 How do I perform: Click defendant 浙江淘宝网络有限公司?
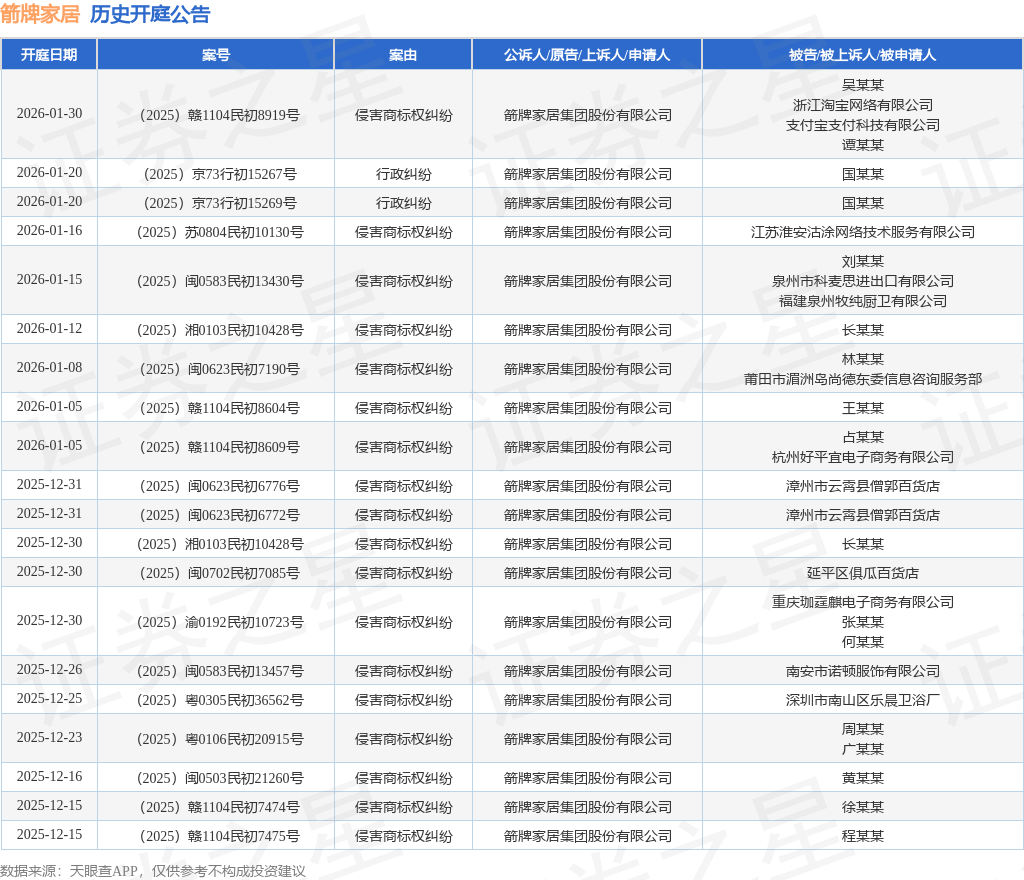click(x=863, y=105)
